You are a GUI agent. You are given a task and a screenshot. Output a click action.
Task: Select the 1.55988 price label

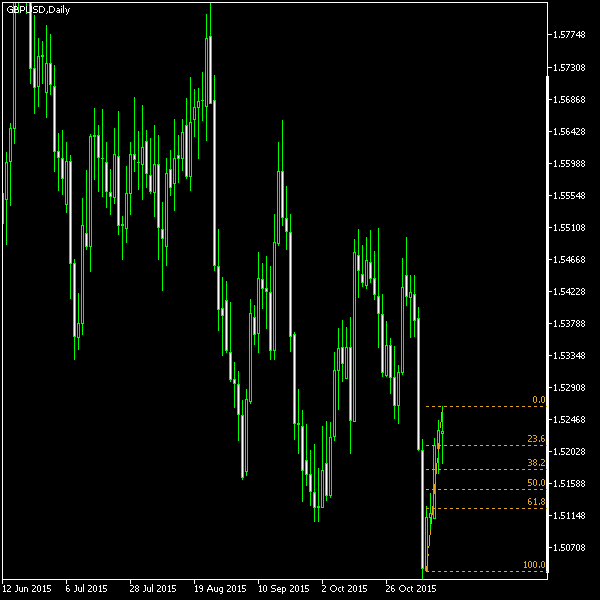click(x=569, y=164)
